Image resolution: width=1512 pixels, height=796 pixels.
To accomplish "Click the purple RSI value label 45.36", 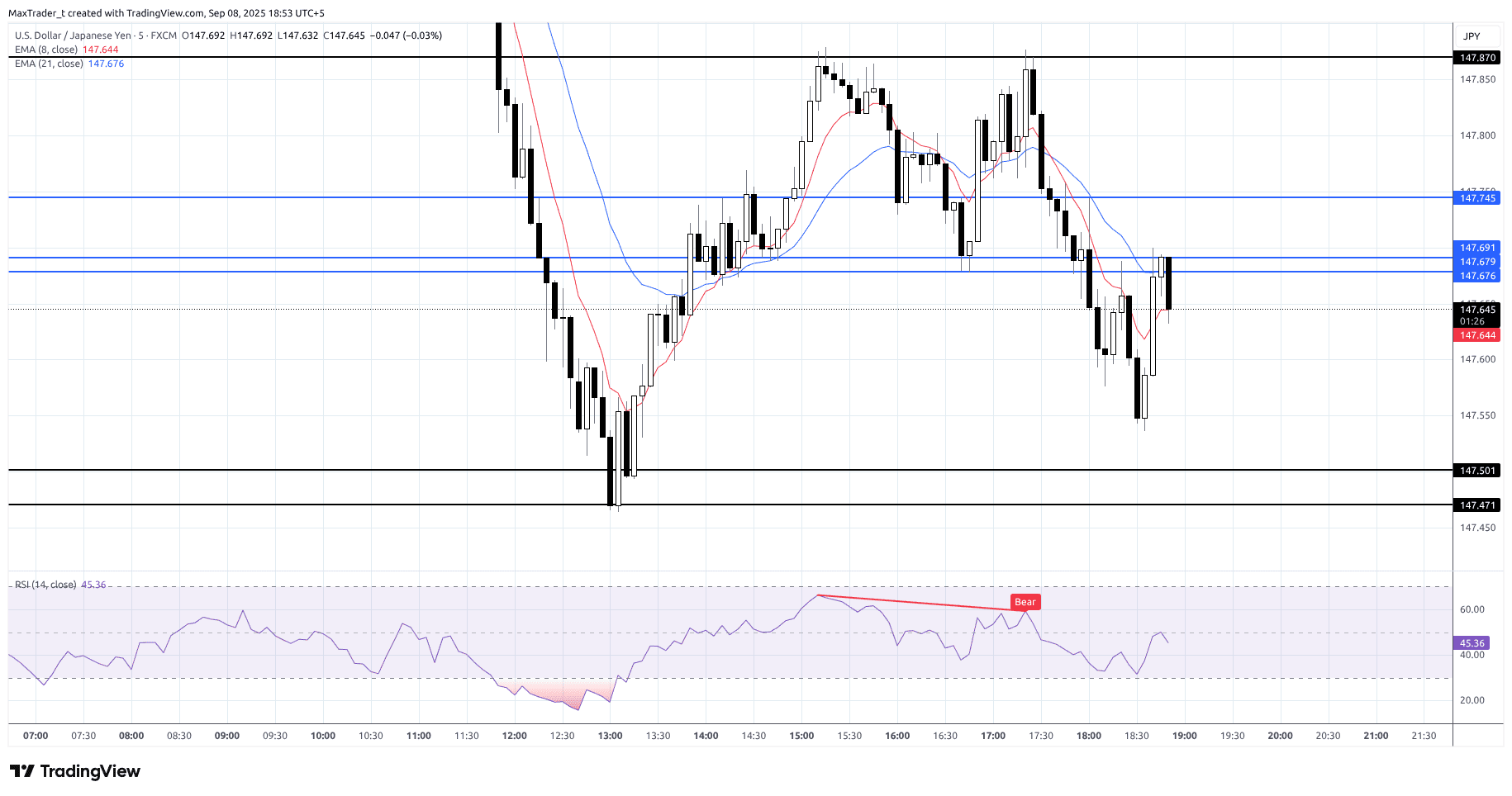I will tap(1472, 643).
